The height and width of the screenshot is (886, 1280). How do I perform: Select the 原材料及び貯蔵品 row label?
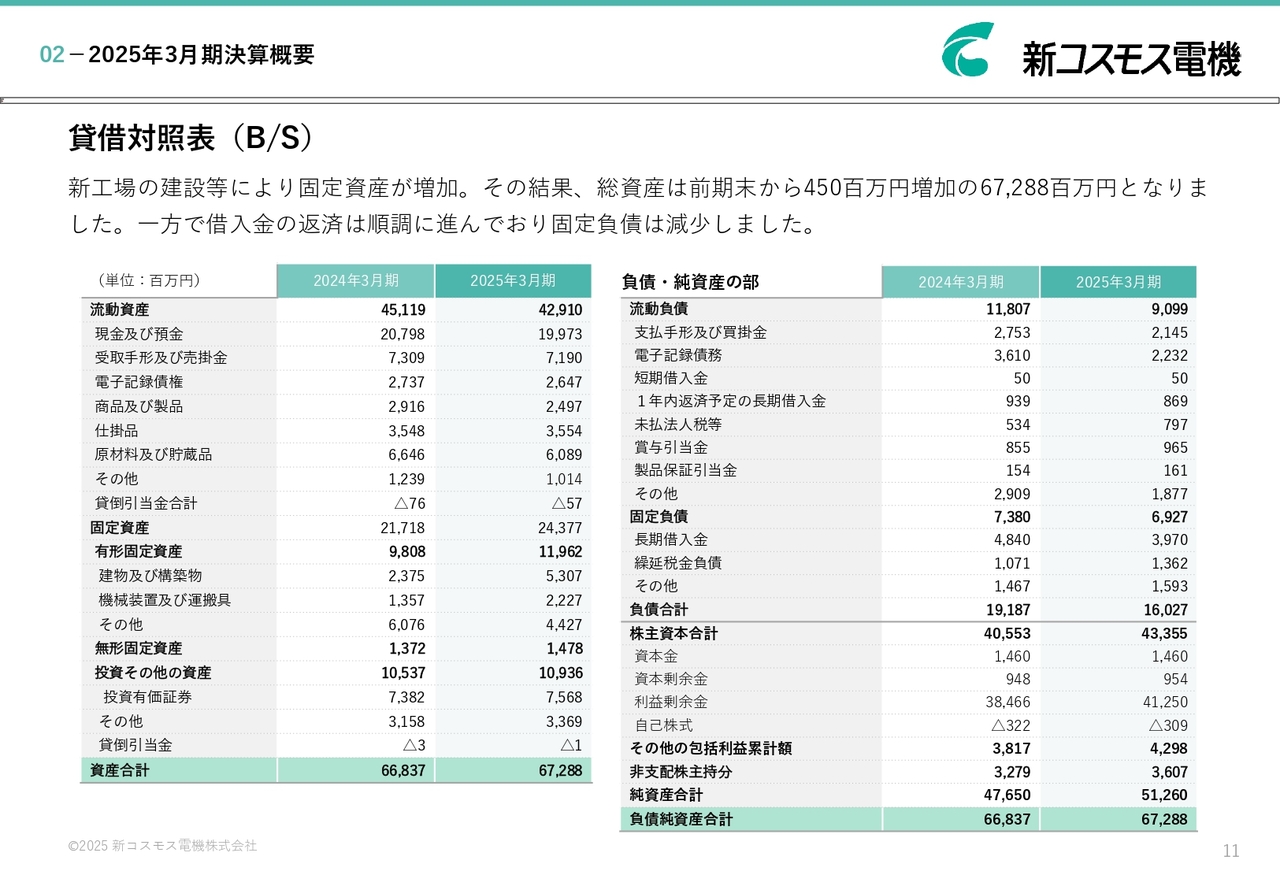[x=154, y=455]
